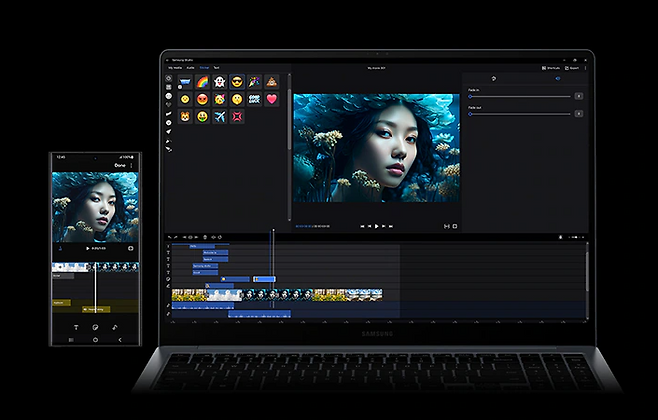Click the laptop timeline video thumbnail strip
This screenshot has height=420, width=658.
pyautogui.click(x=276, y=294)
